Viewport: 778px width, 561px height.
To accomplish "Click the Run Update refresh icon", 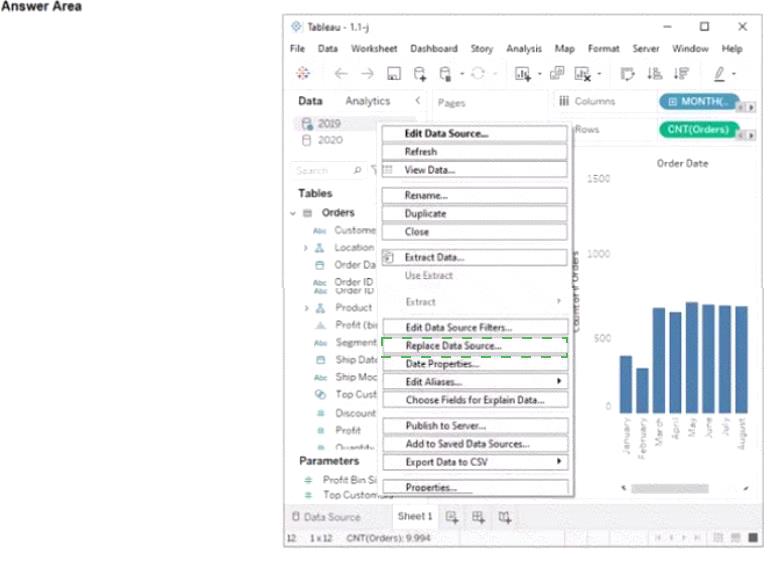I will click(478, 74).
